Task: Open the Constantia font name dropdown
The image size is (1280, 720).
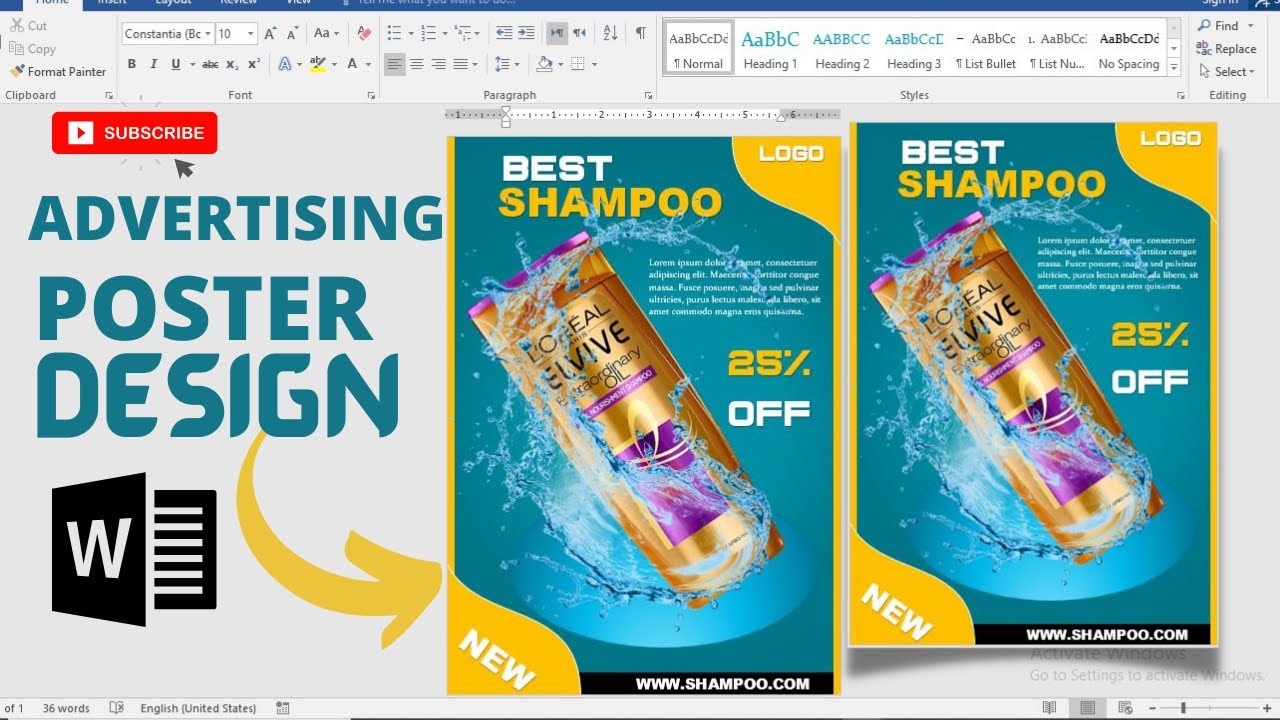Action: [208, 34]
